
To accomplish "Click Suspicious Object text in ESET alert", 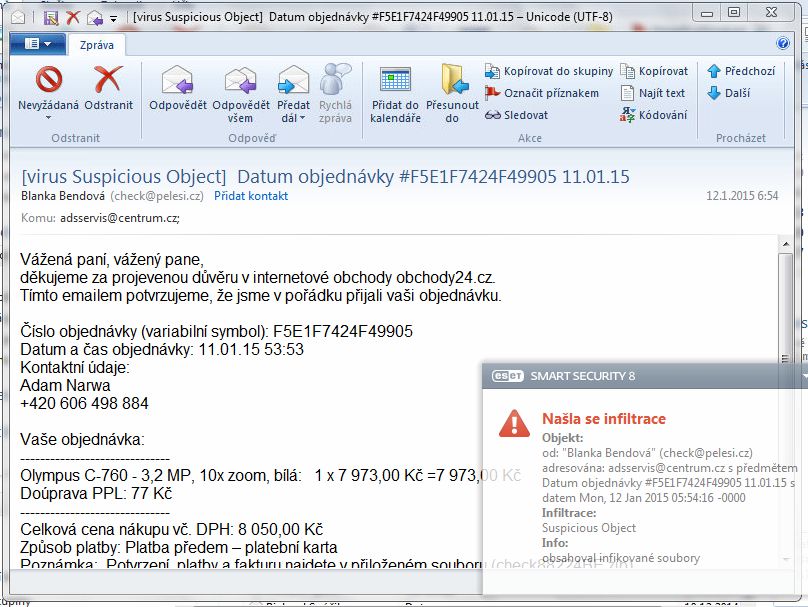I will tap(589, 528).
